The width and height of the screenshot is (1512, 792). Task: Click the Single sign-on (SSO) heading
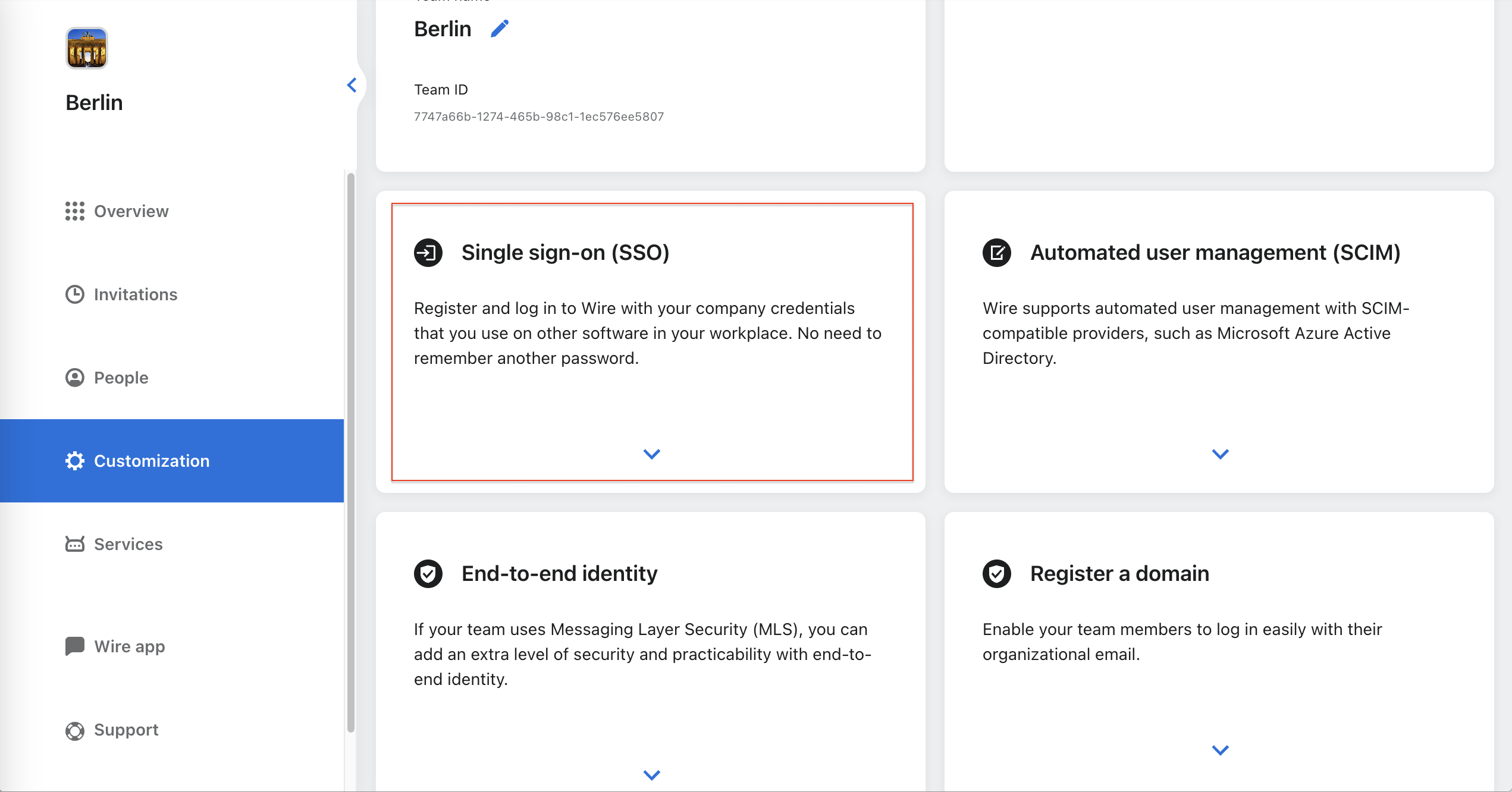pos(566,253)
